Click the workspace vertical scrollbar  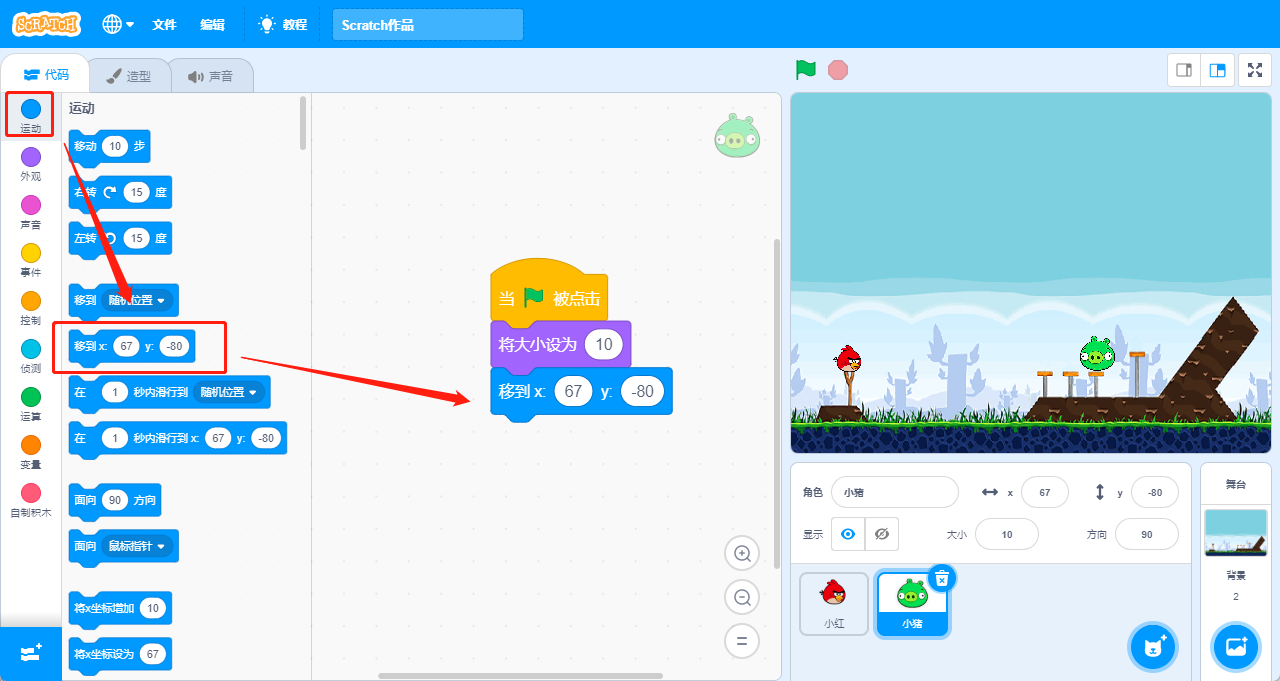[x=777, y=404]
